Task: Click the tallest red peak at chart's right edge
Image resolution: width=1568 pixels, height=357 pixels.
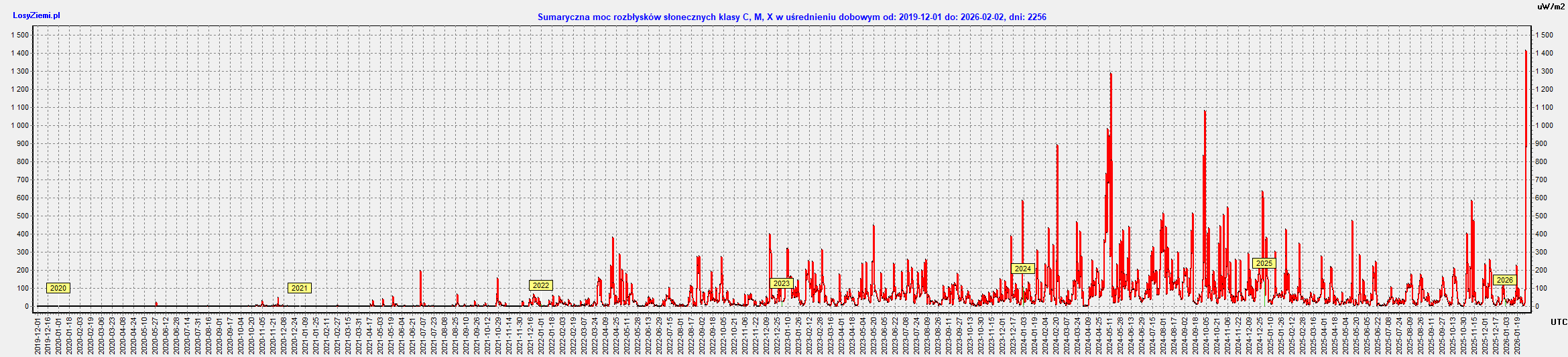Action: point(1526,52)
